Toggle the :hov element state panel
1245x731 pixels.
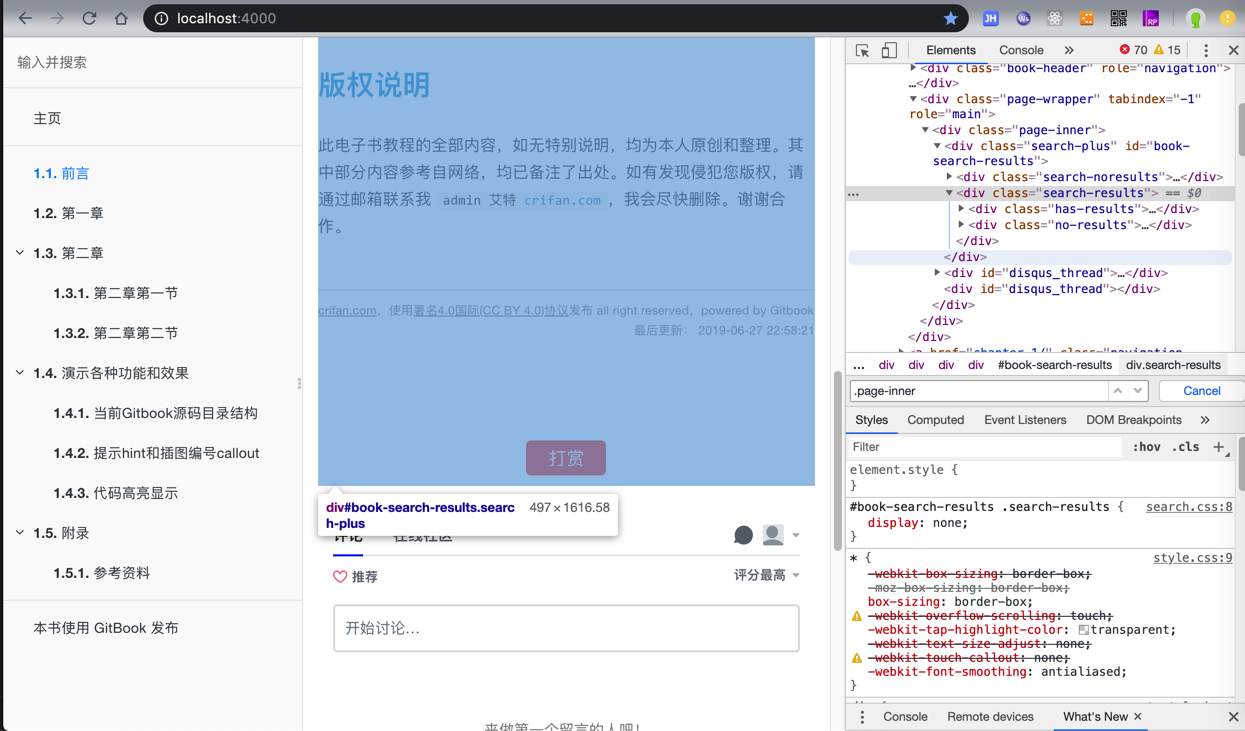[x=1146, y=447]
